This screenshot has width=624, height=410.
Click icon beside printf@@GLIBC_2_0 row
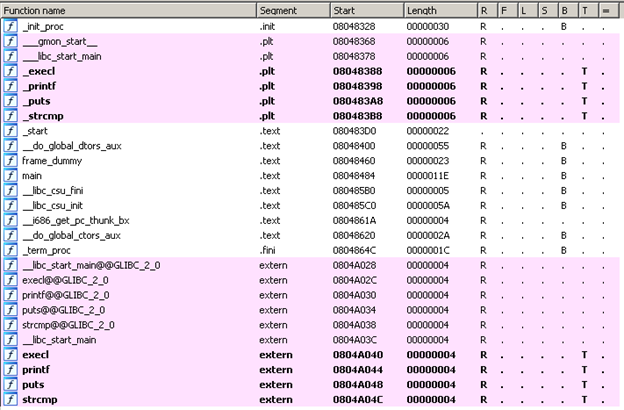pyautogui.click(x=10, y=295)
